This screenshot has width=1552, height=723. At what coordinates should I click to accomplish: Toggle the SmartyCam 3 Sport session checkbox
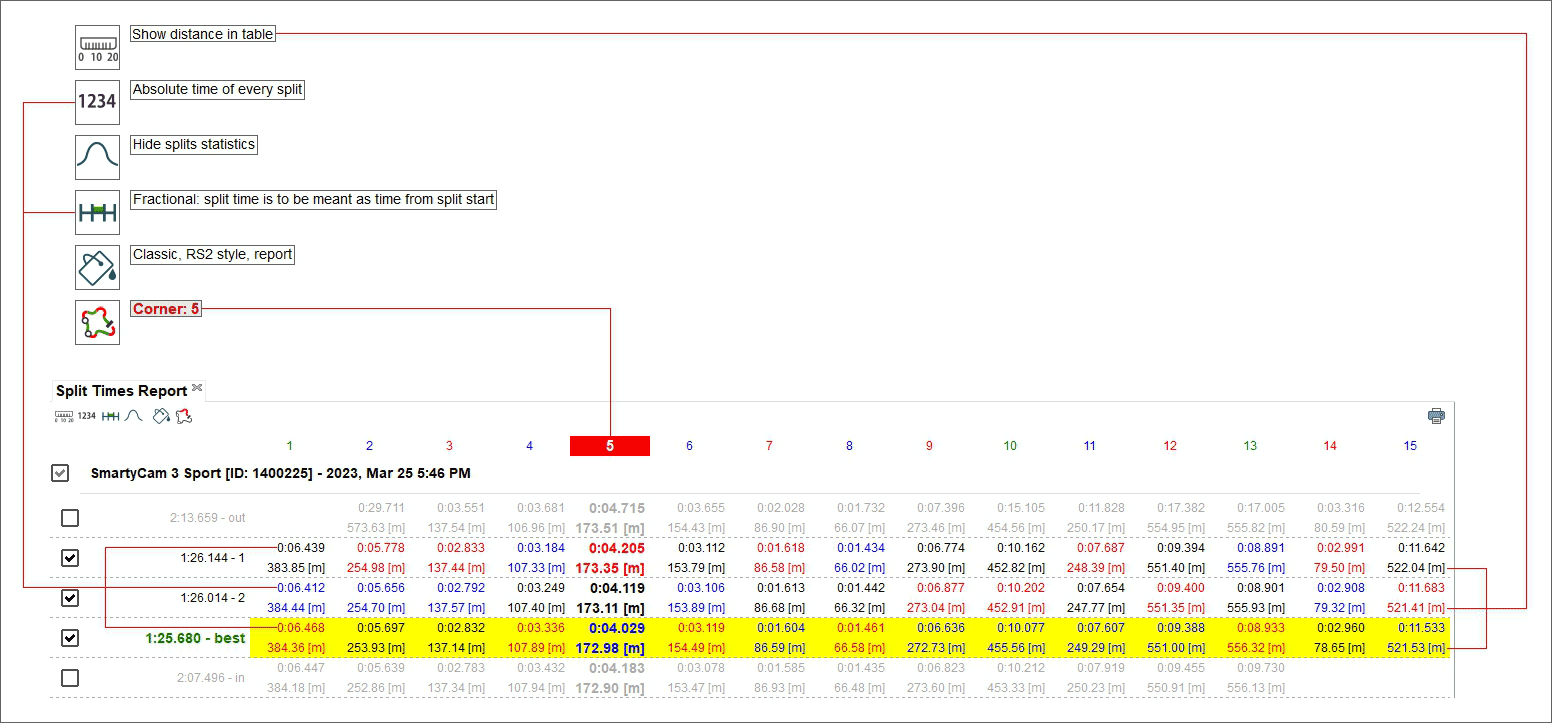pyautogui.click(x=61, y=473)
